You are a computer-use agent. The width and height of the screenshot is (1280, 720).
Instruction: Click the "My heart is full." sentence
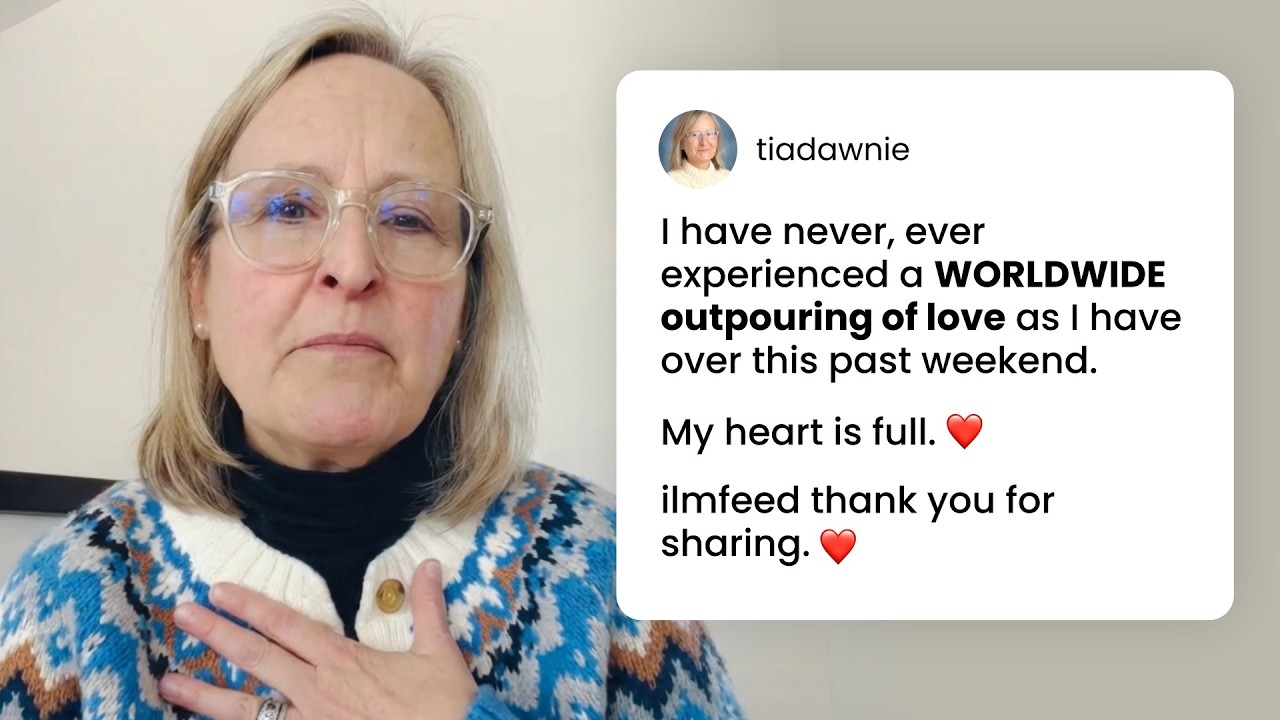tap(799, 432)
